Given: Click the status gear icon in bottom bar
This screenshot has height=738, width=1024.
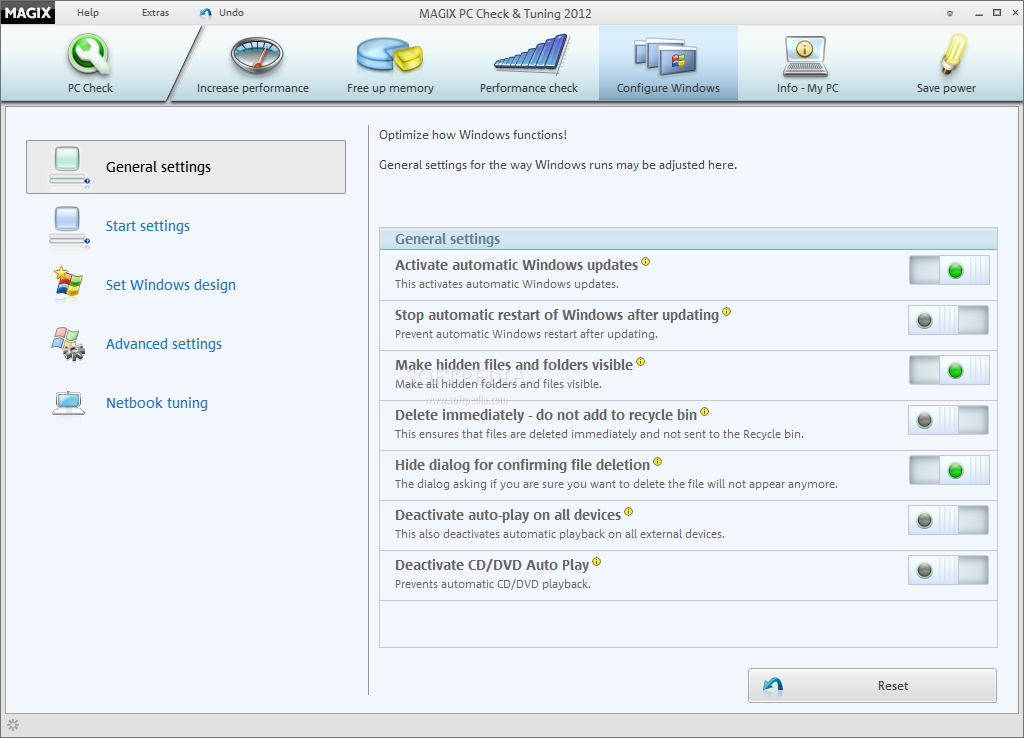Looking at the screenshot, I should tap(13, 724).
